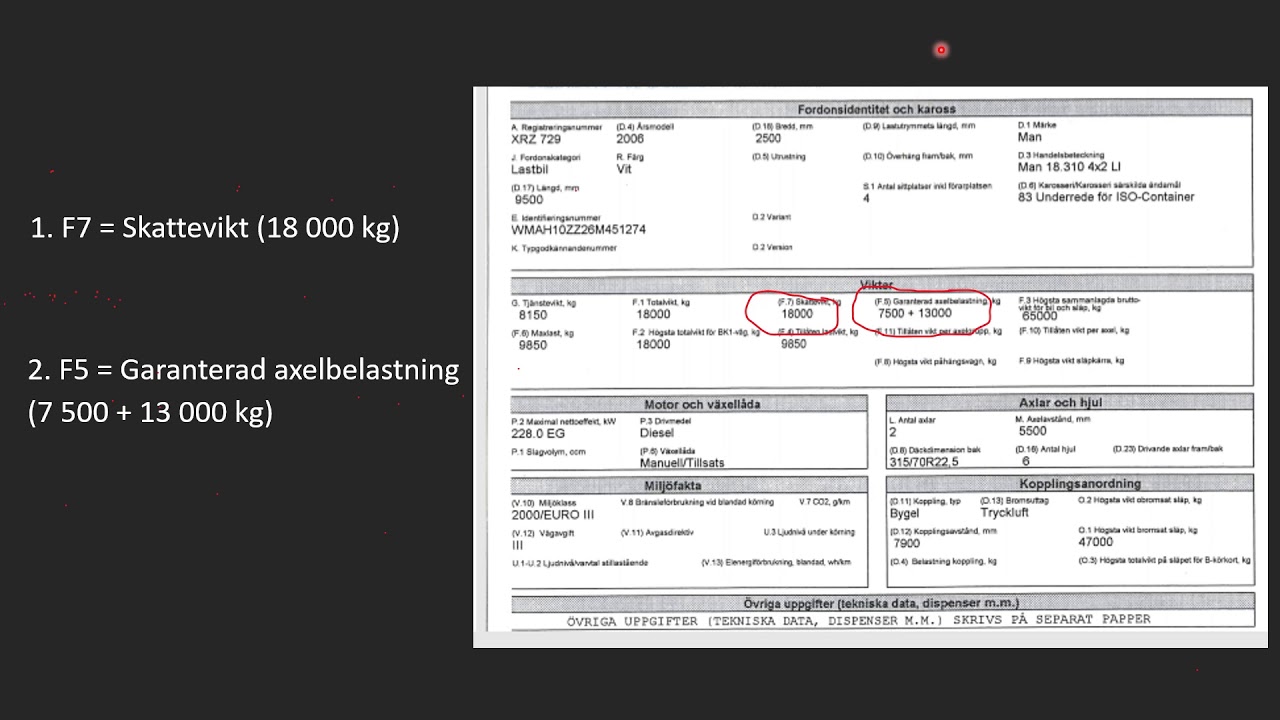Click the Fordonskategori value "Lastbil"
The image size is (1280, 720).
coord(530,169)
